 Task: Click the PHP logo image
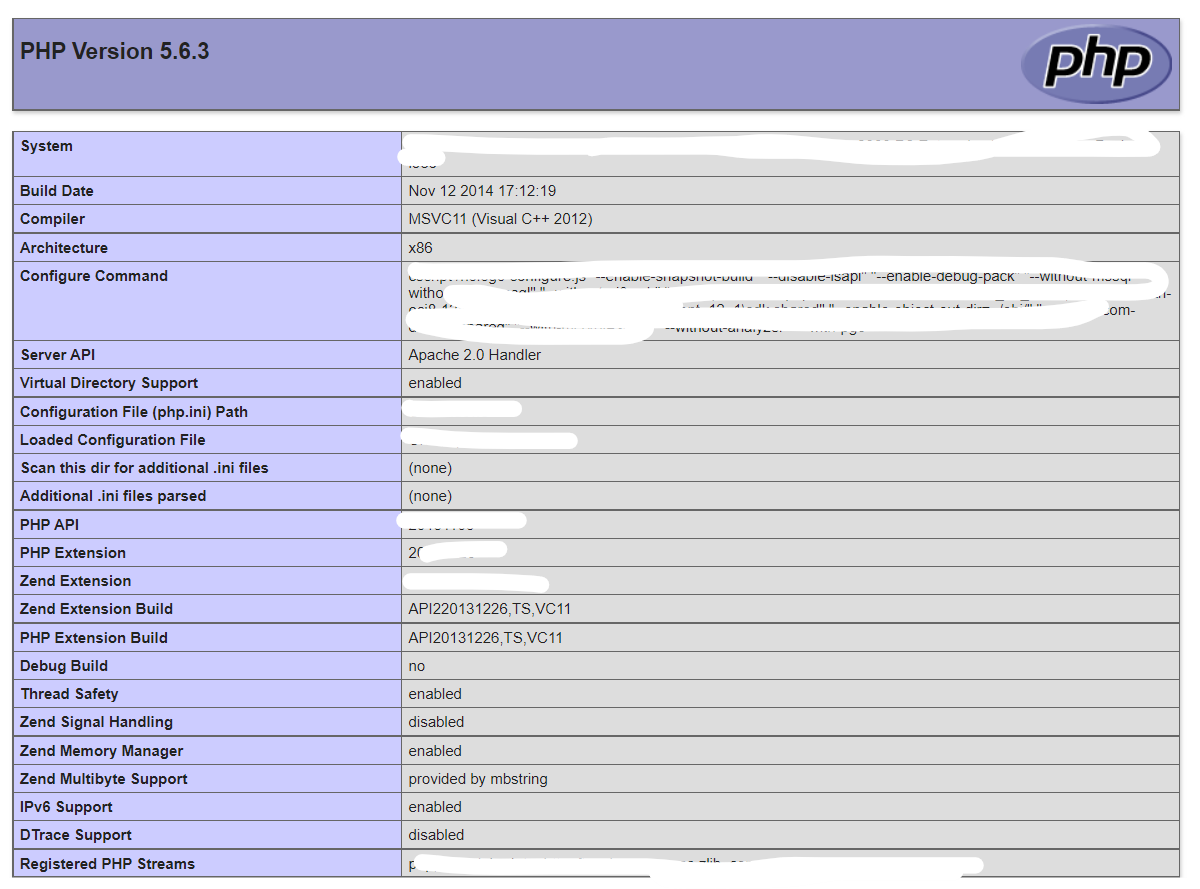(1096, 64)
